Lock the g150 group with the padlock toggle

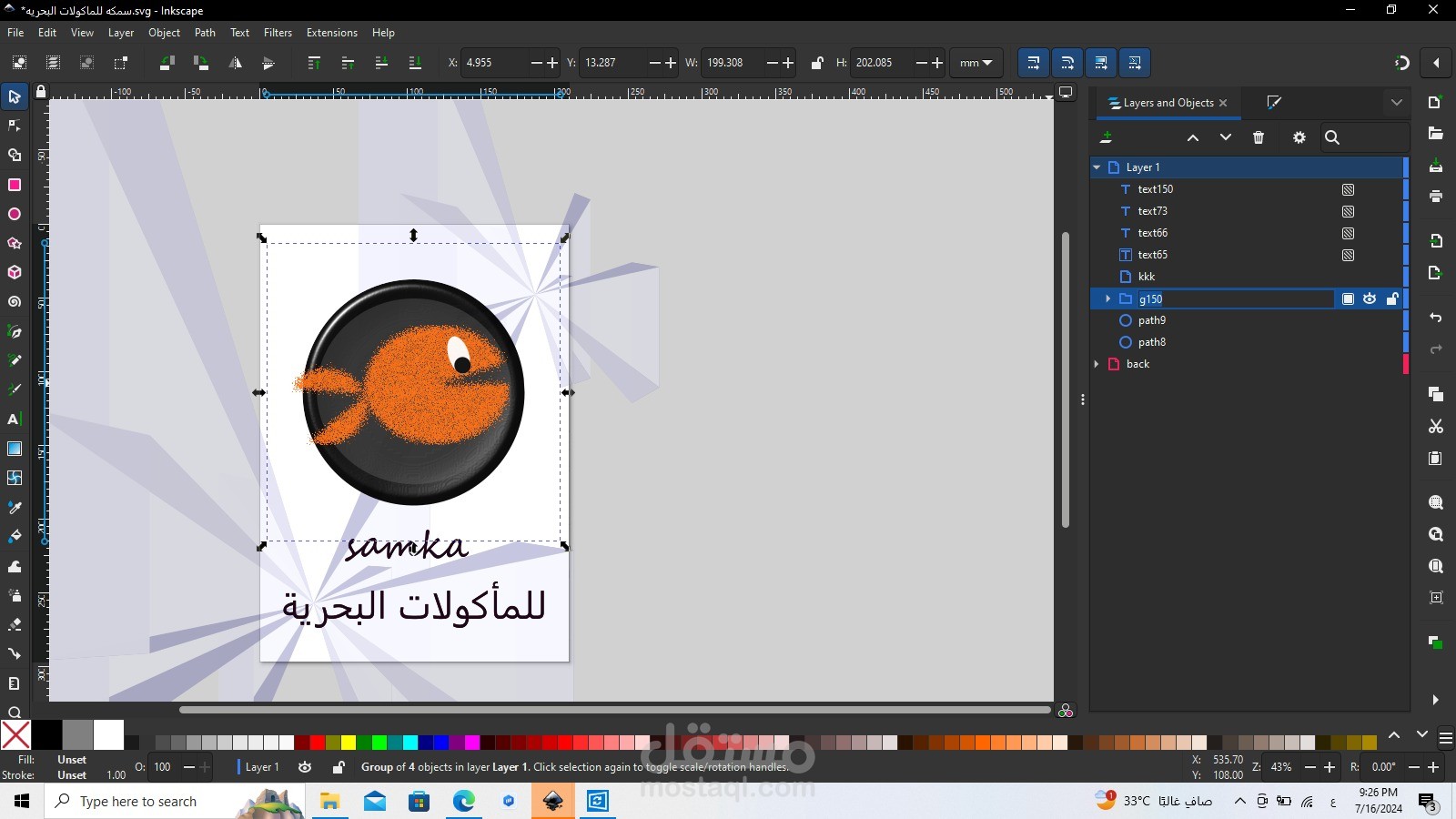point(1393,298)
